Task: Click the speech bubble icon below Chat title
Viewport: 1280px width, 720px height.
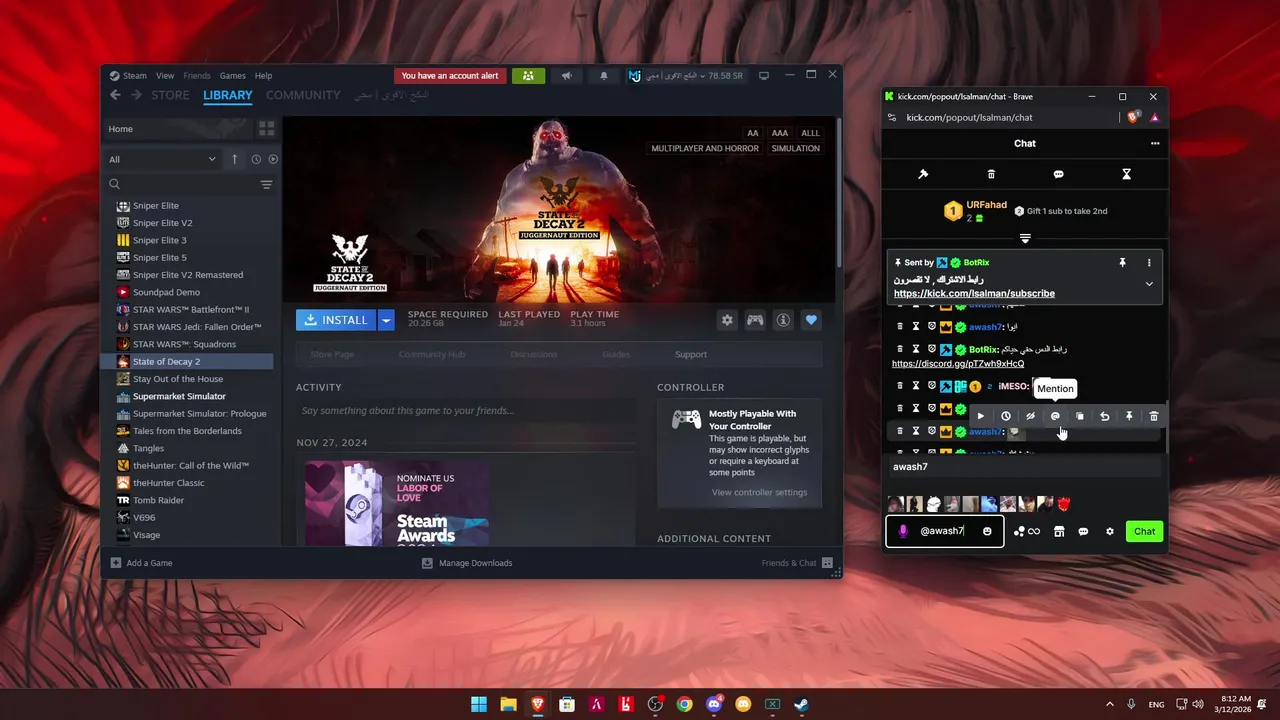Action: pyautogui.click(x=1058, y=174)
